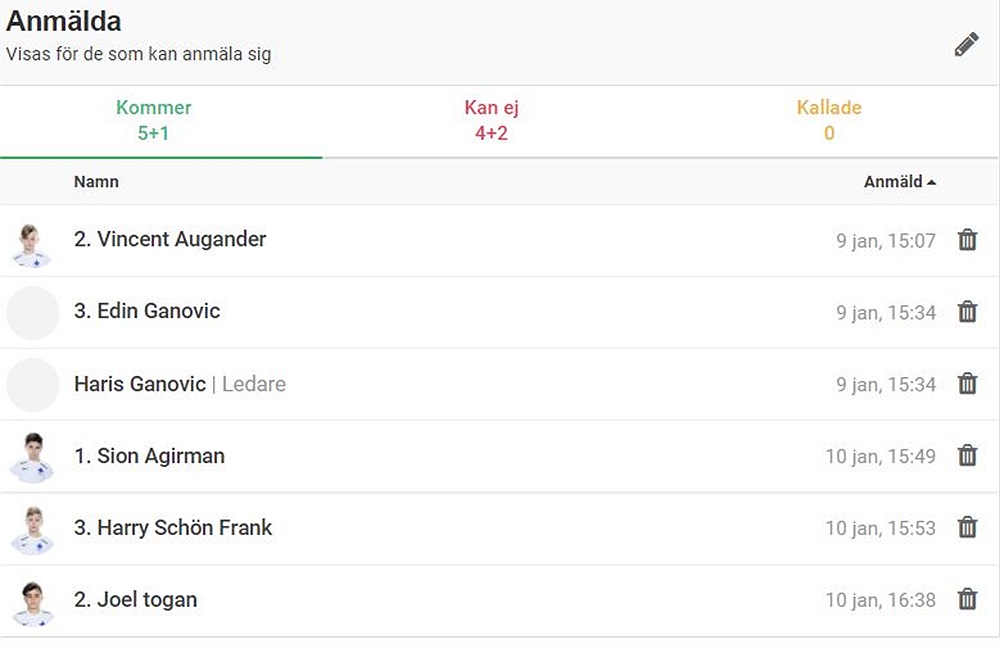Screen dimensions: 1000x653
Task: Select the name 2. Joel togan
Action: coord(135,599)
